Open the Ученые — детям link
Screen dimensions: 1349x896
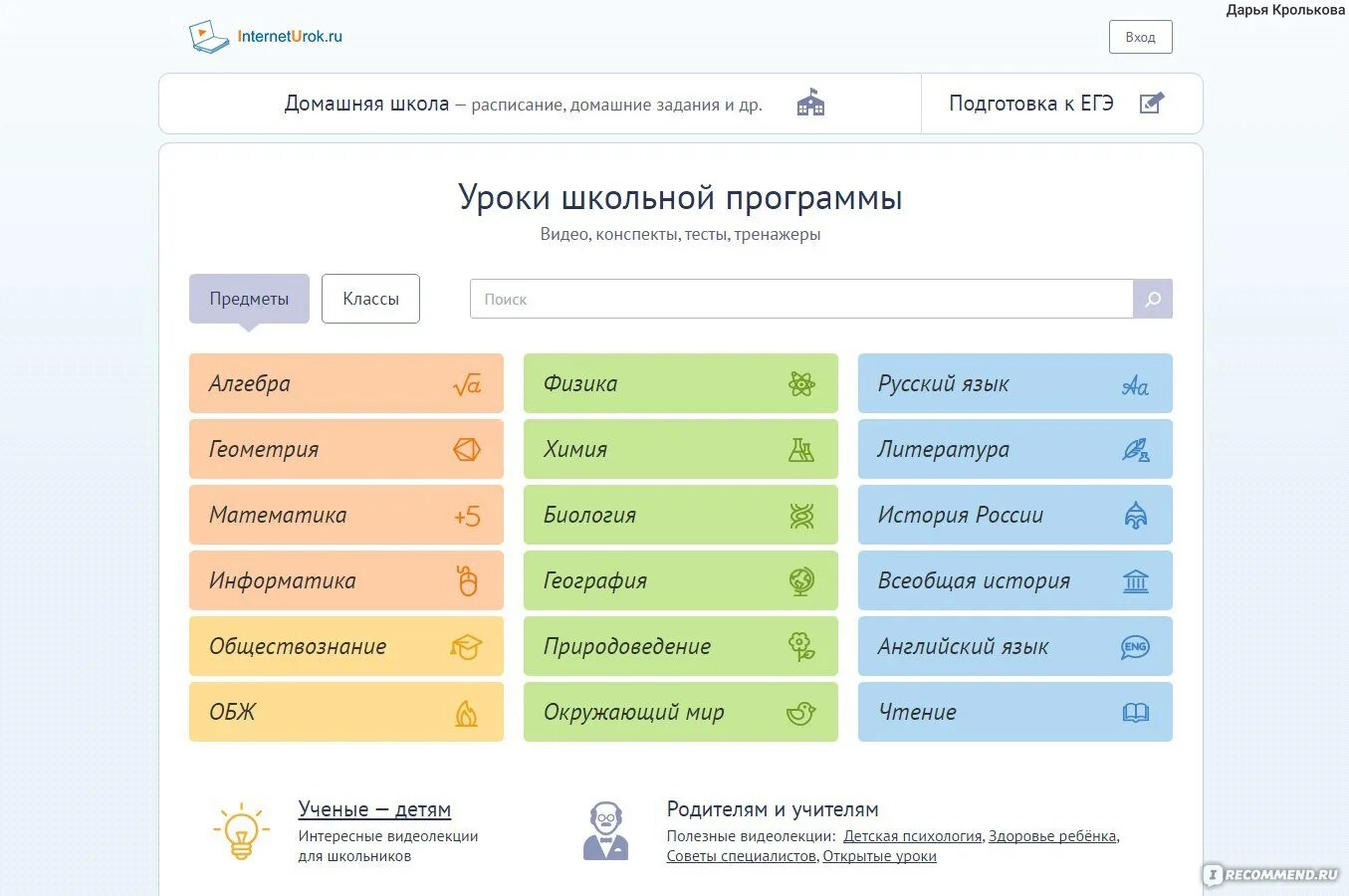pos(374,809)
